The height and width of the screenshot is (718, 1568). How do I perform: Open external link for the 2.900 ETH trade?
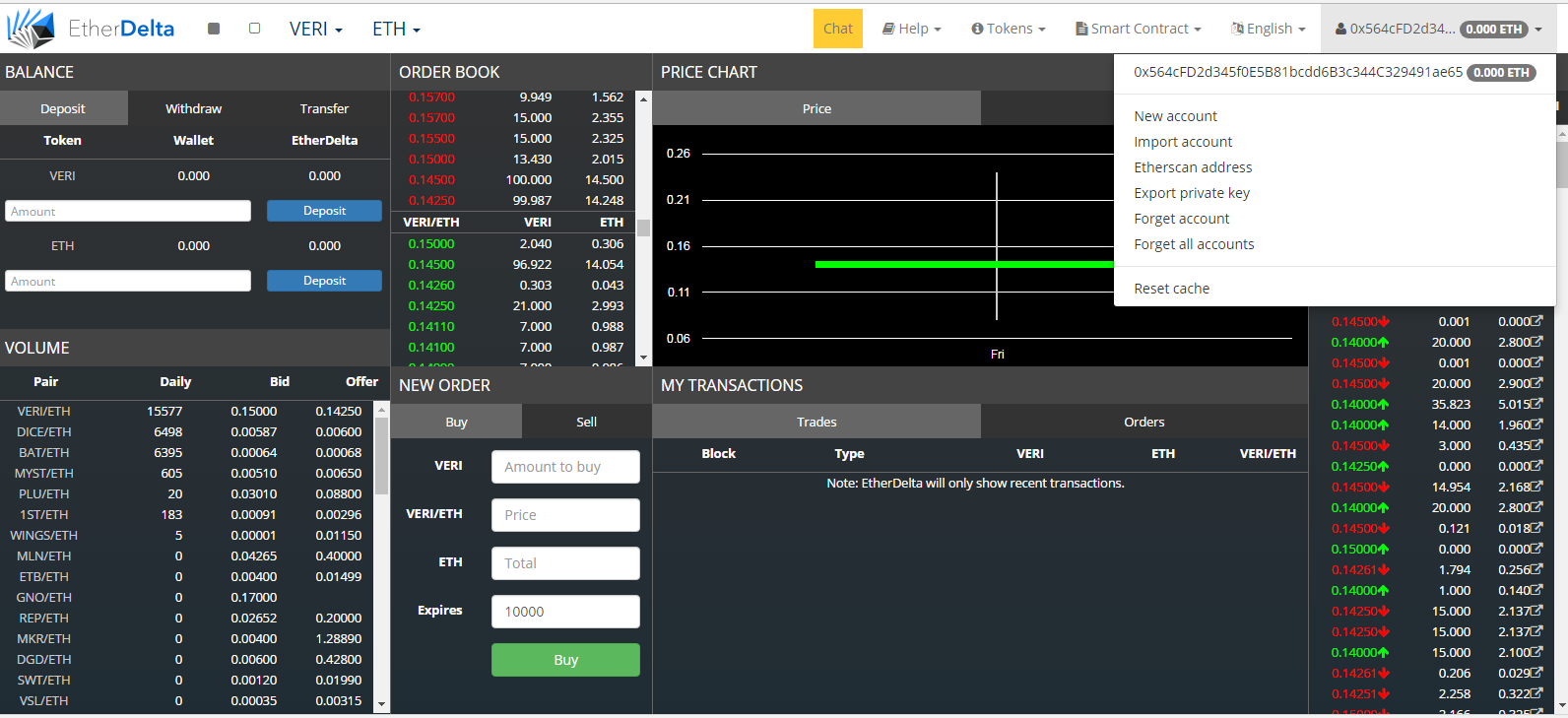click(x=1536, y=383)
